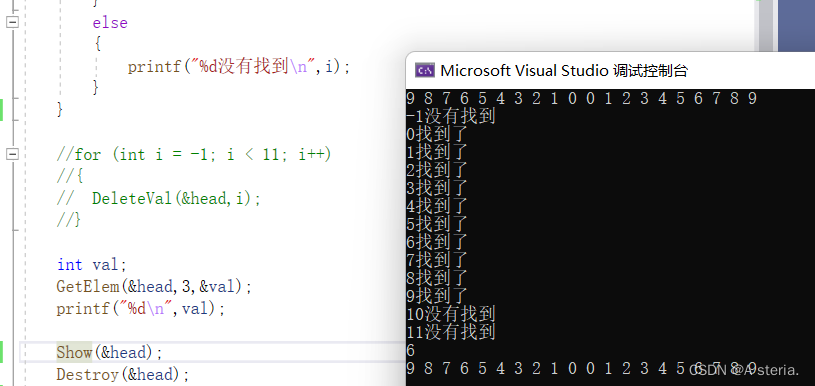The width and height of the screenshot is (815, 386).
Task: Click console output '7找到了'
Action: pos(437,259)
